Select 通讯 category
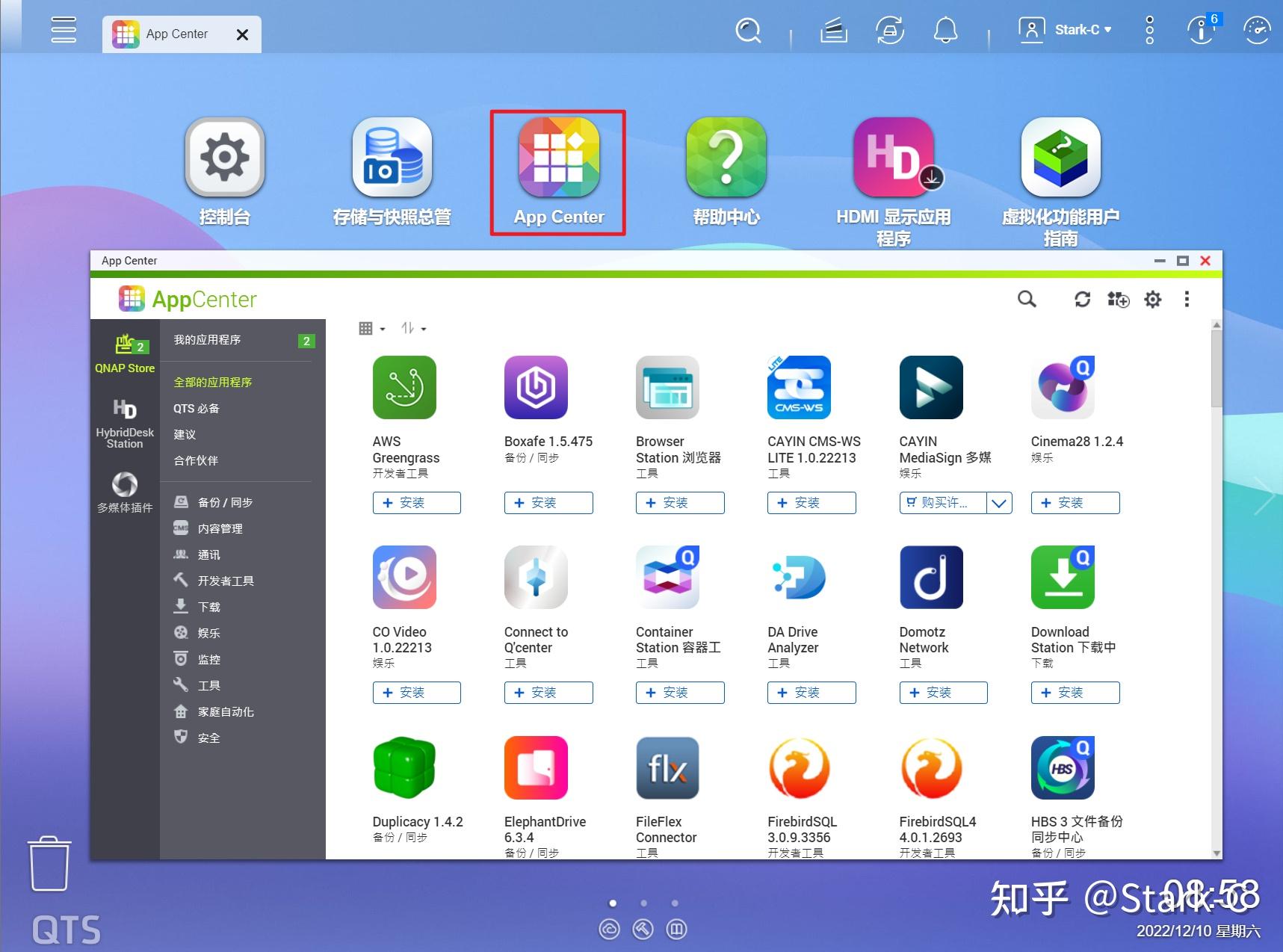Image resolution: width=1283 pixels, height=952 pixels. (197, 554)
